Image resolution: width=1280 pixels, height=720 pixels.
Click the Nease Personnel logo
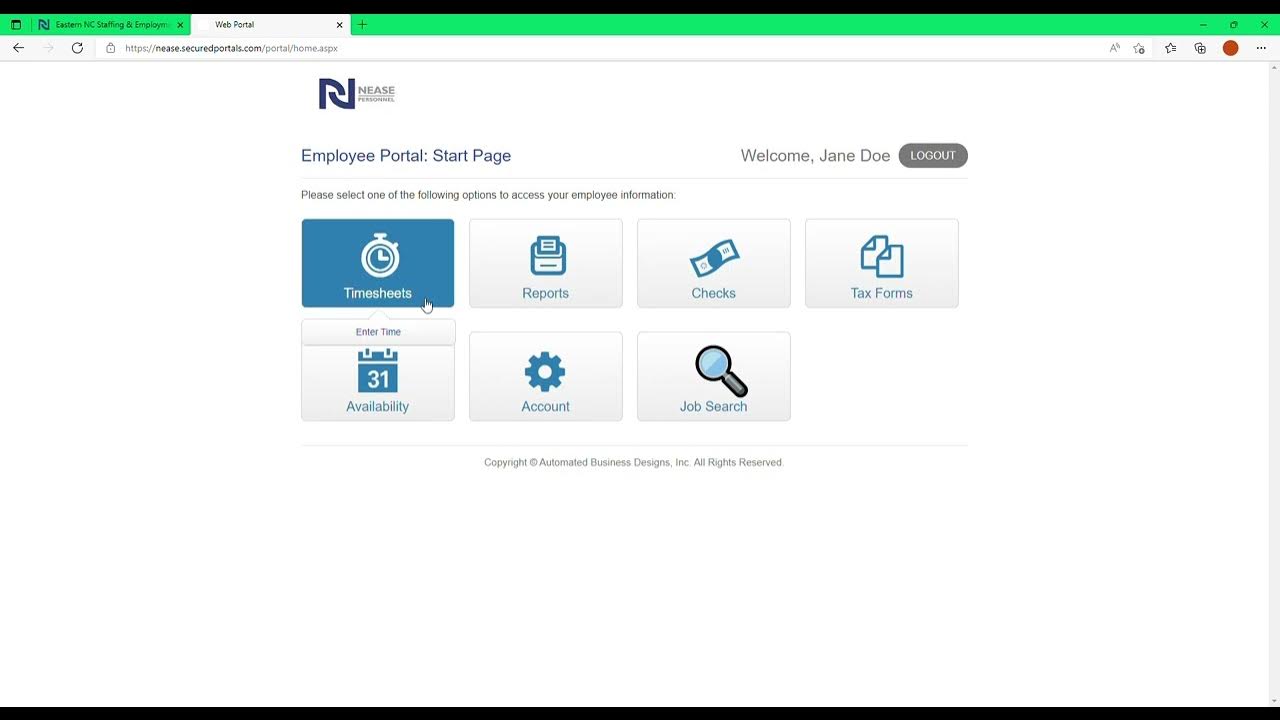click(x=357, y=93)
